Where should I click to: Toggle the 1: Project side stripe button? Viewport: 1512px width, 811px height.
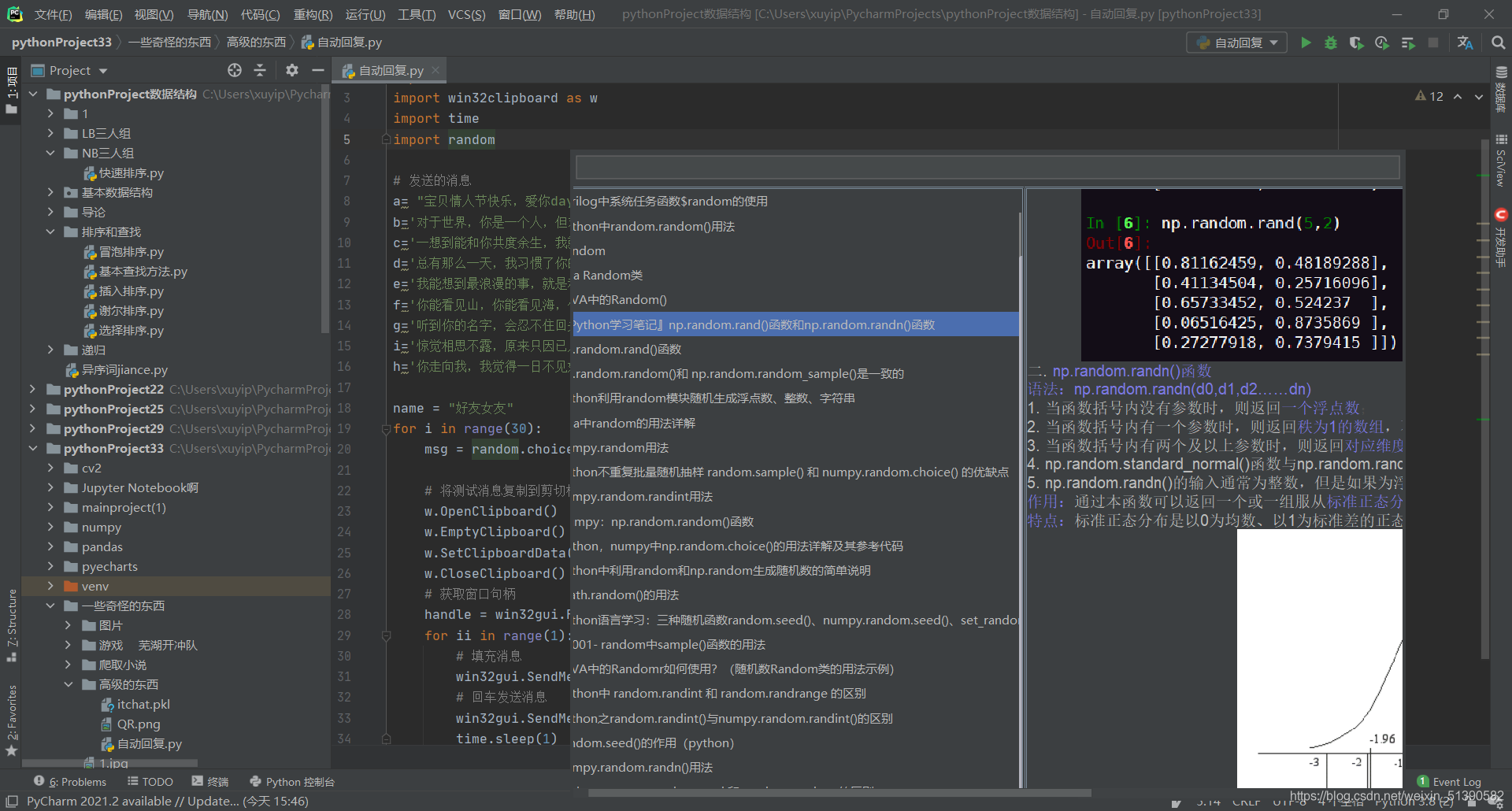click(x=11, y=90)
